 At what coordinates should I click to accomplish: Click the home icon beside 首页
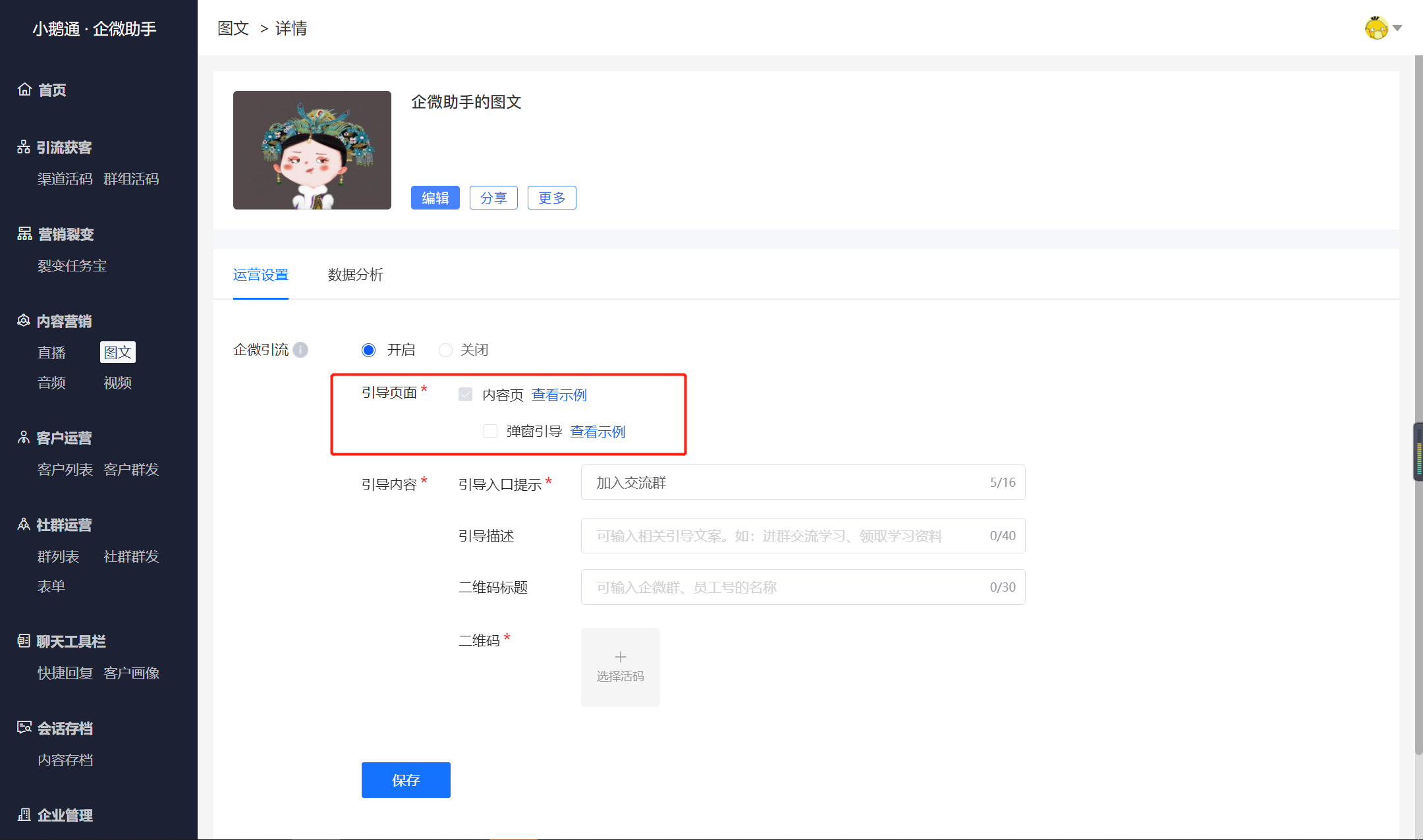(x=24, y=90)
